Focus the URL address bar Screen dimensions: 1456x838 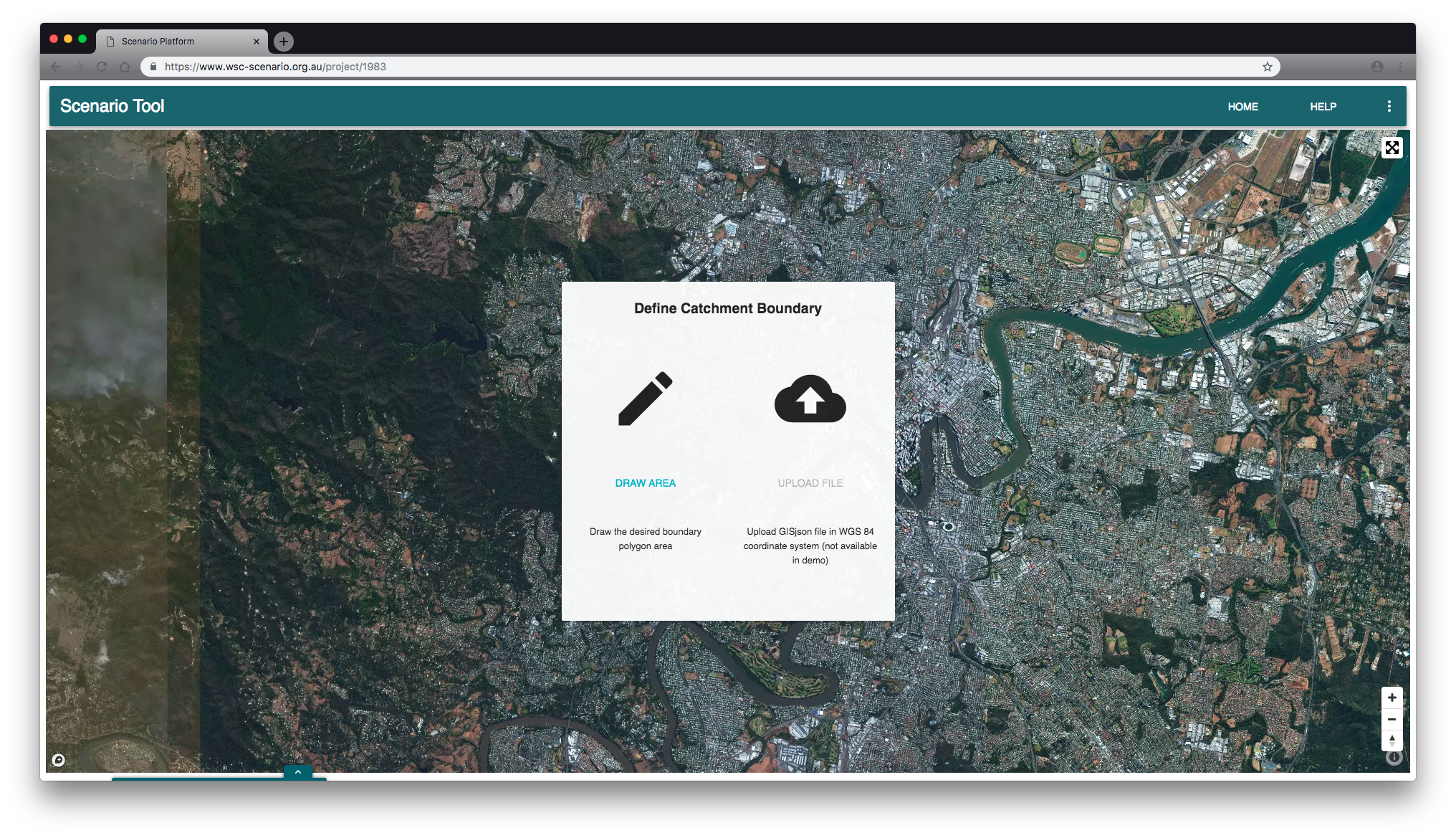[x=709, y=67]
